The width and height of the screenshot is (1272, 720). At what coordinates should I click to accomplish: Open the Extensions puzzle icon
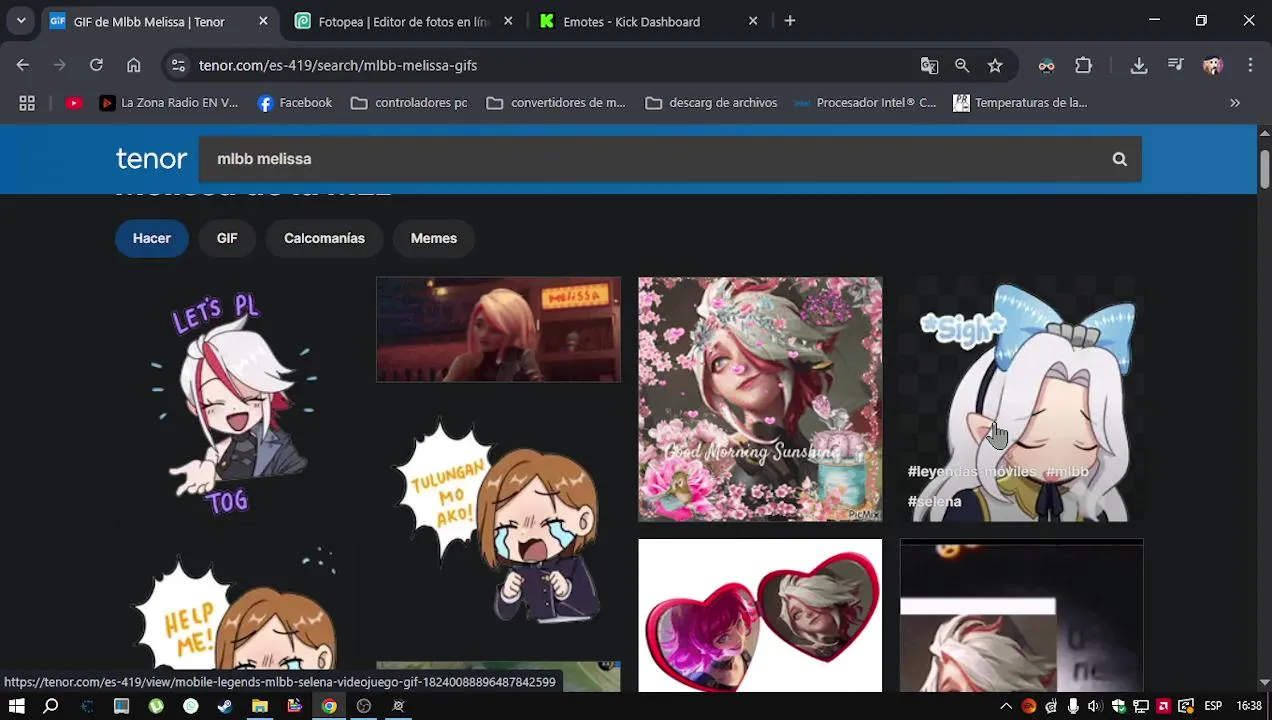pyautogui.click(x=1083, y=65)
